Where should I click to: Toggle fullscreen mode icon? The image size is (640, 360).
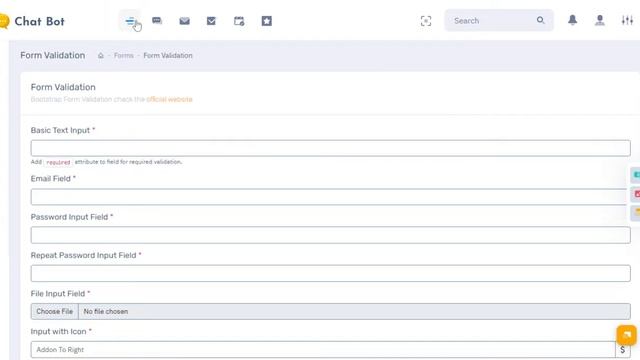click(426, 21)
